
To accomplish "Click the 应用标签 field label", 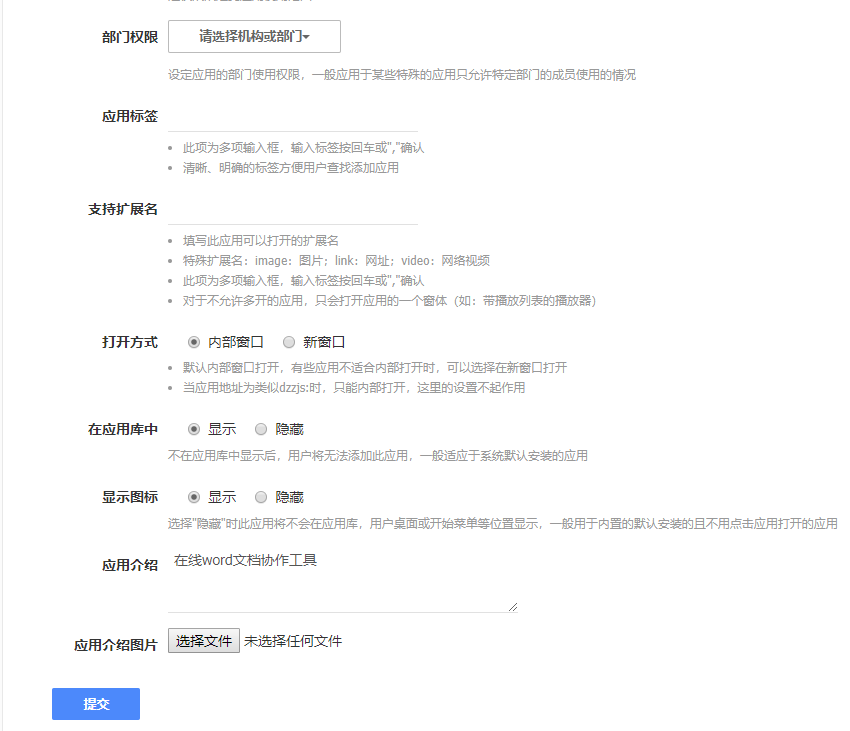I will click(129, 116).
